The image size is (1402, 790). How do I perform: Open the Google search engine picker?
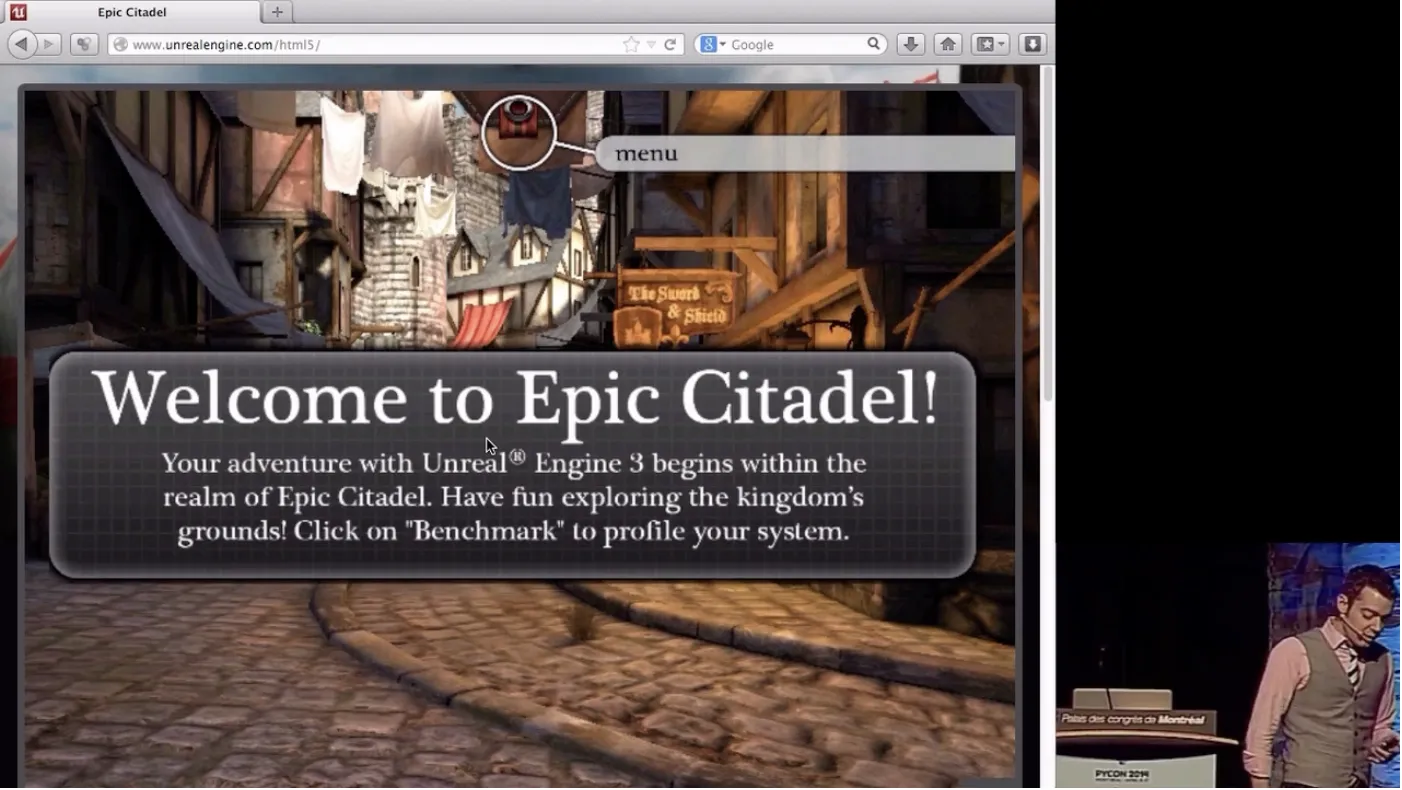(x=712, y=45)
